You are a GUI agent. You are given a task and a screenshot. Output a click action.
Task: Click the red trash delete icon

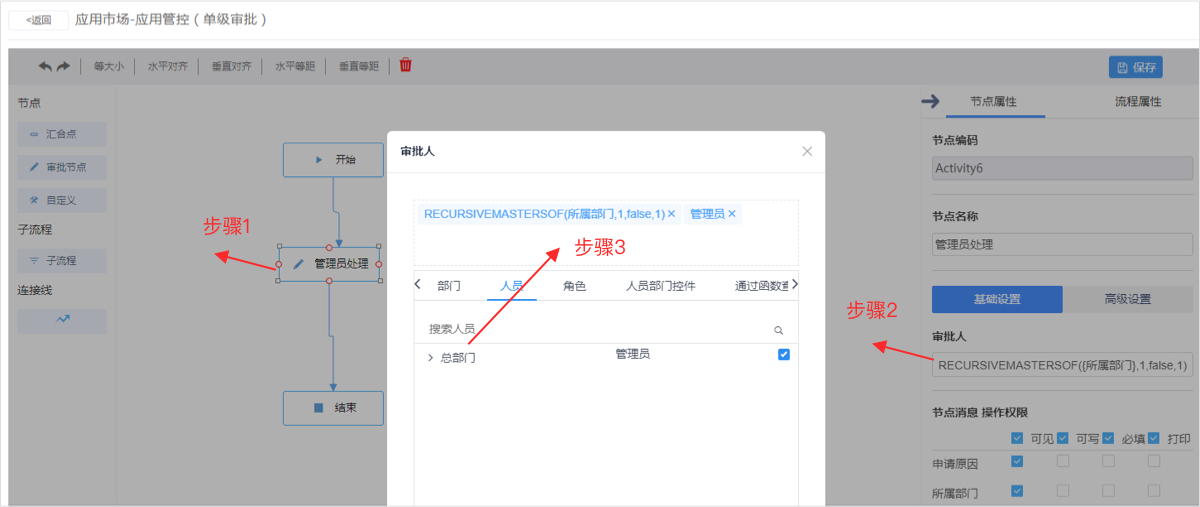click(x=406, y=65)
